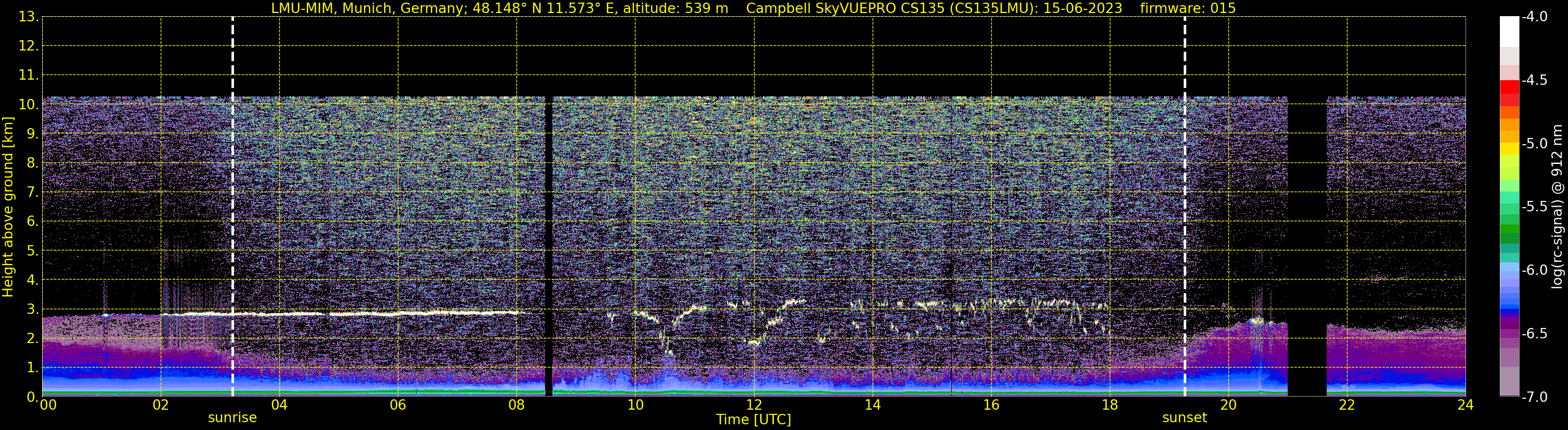This screenshot has height=430, width=1568.
Task: Click the '24' time axis tick label
Action: coord(1465,405)
